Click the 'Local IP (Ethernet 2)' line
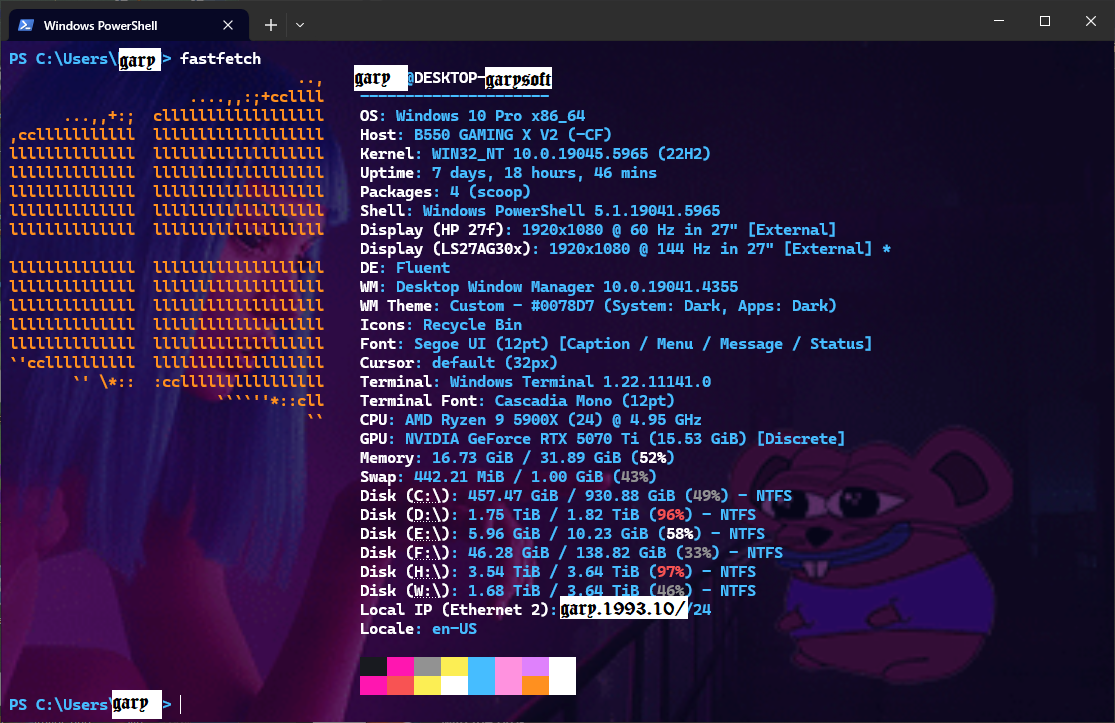Screen dimensions: 1115x723 click(x=535, y=610)
